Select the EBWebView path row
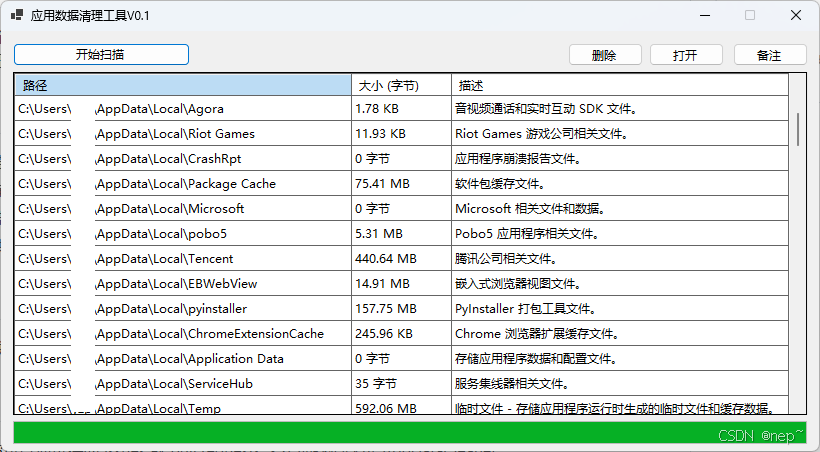This screenshot has width=820, height=452. pos(183,284)
